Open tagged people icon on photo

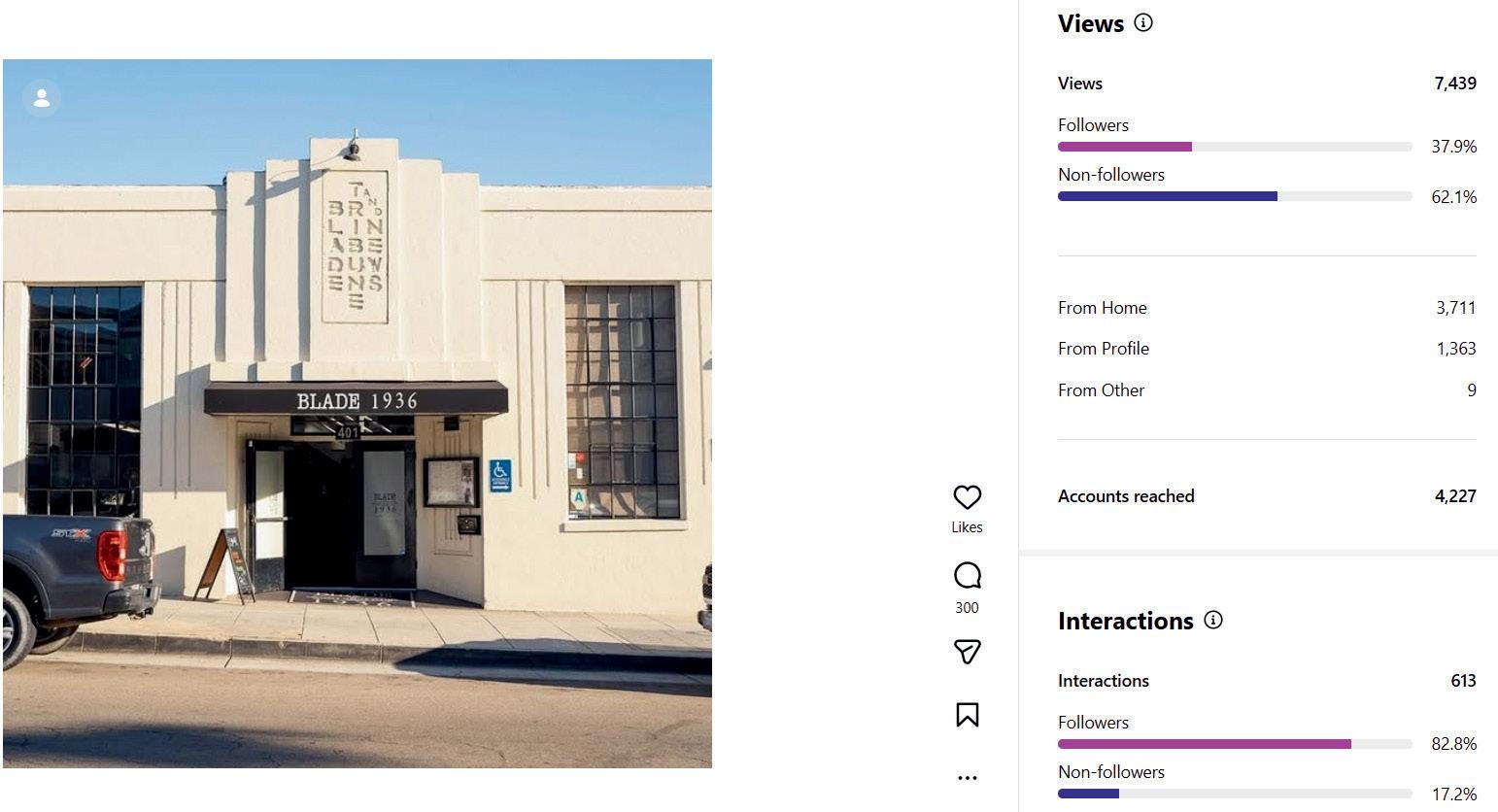[x=42, y=98]
